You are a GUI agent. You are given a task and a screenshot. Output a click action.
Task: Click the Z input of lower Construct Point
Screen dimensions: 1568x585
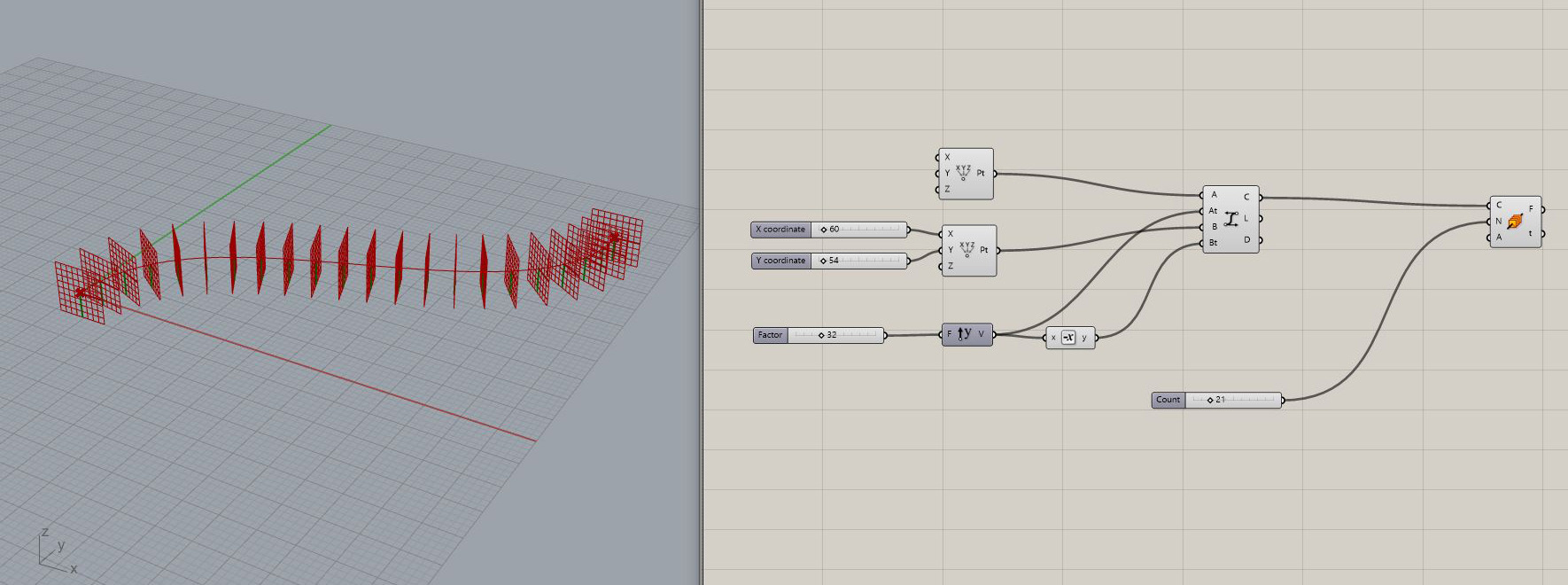951,266
